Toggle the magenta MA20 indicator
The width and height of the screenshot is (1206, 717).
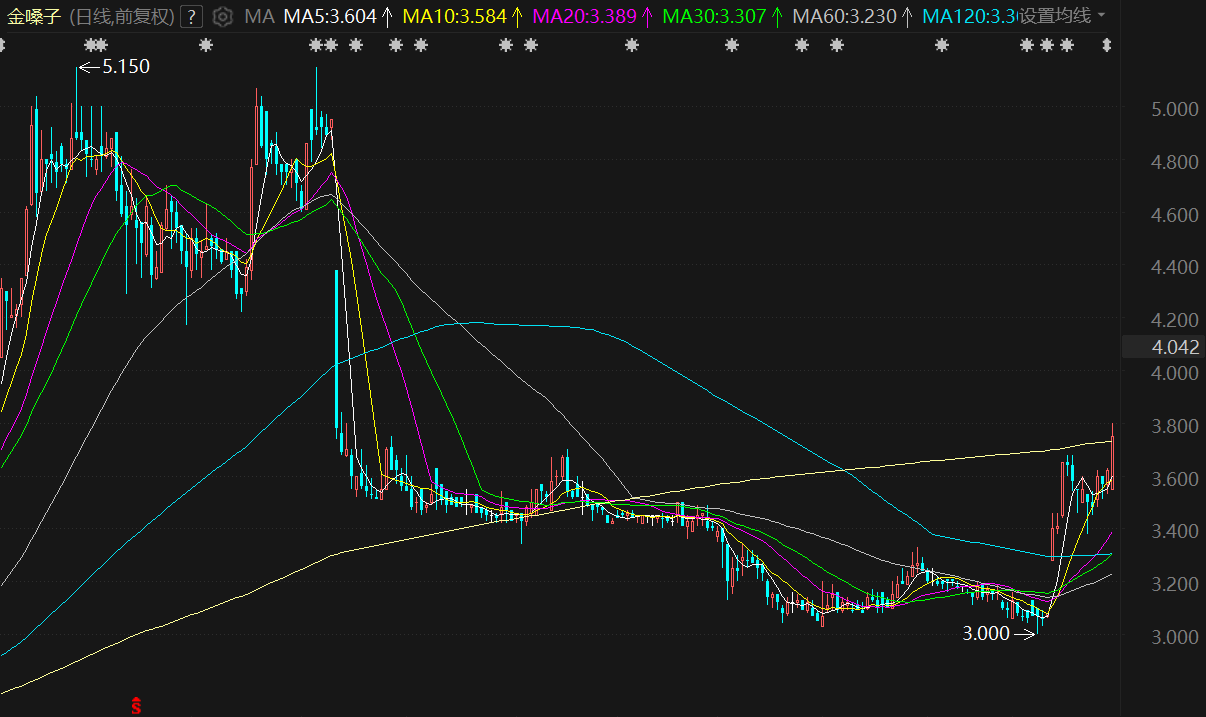(x=584, y=16)
